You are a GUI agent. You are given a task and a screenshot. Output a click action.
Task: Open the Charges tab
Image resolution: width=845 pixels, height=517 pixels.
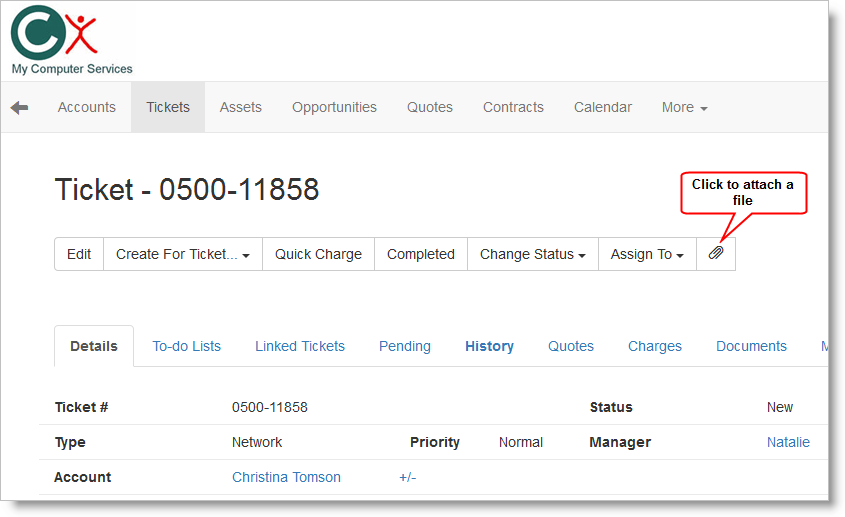(655, 346)
